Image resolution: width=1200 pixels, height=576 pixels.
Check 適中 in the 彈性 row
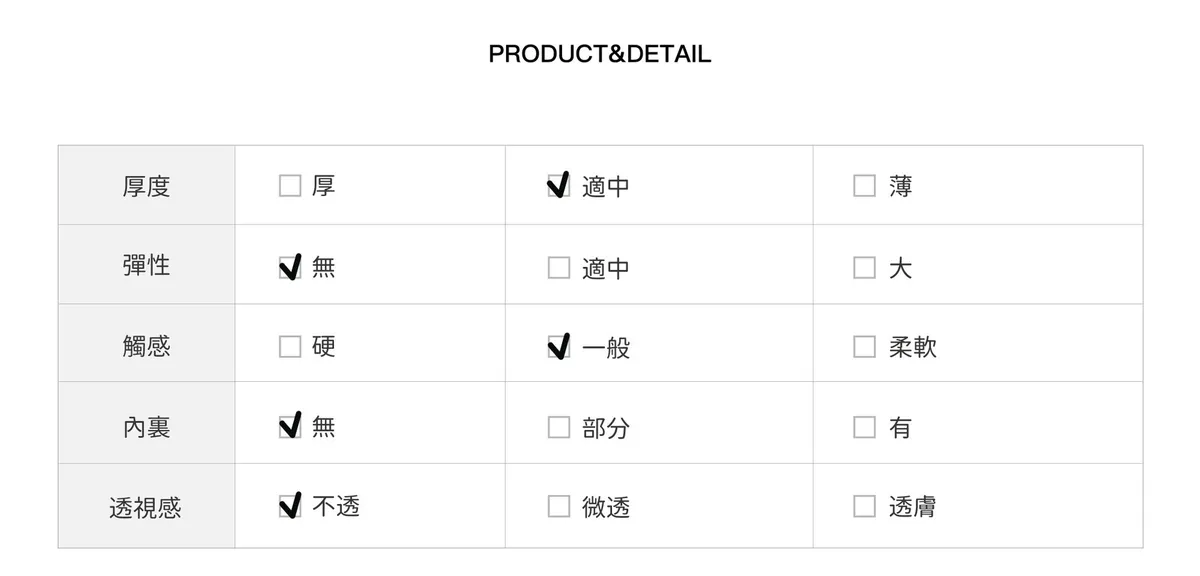559,267
